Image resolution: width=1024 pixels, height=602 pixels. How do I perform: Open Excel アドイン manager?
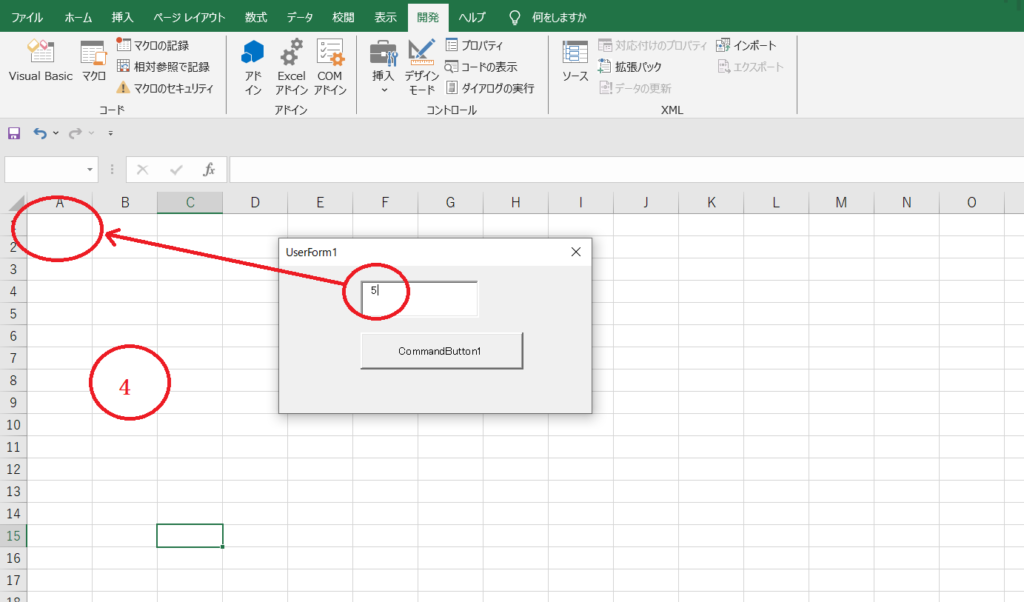291,67
